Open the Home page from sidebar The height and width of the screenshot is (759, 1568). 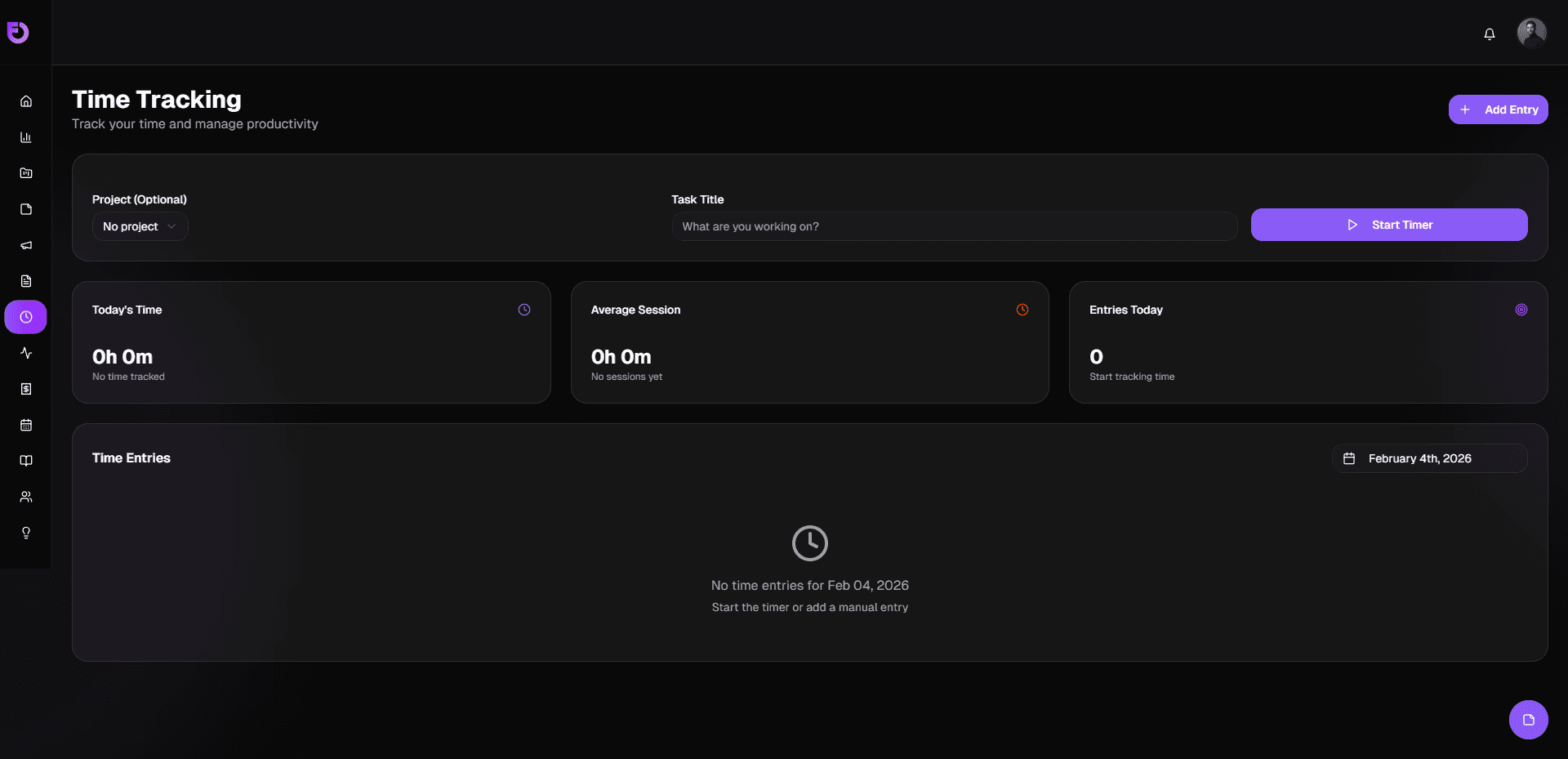[26, 101]
